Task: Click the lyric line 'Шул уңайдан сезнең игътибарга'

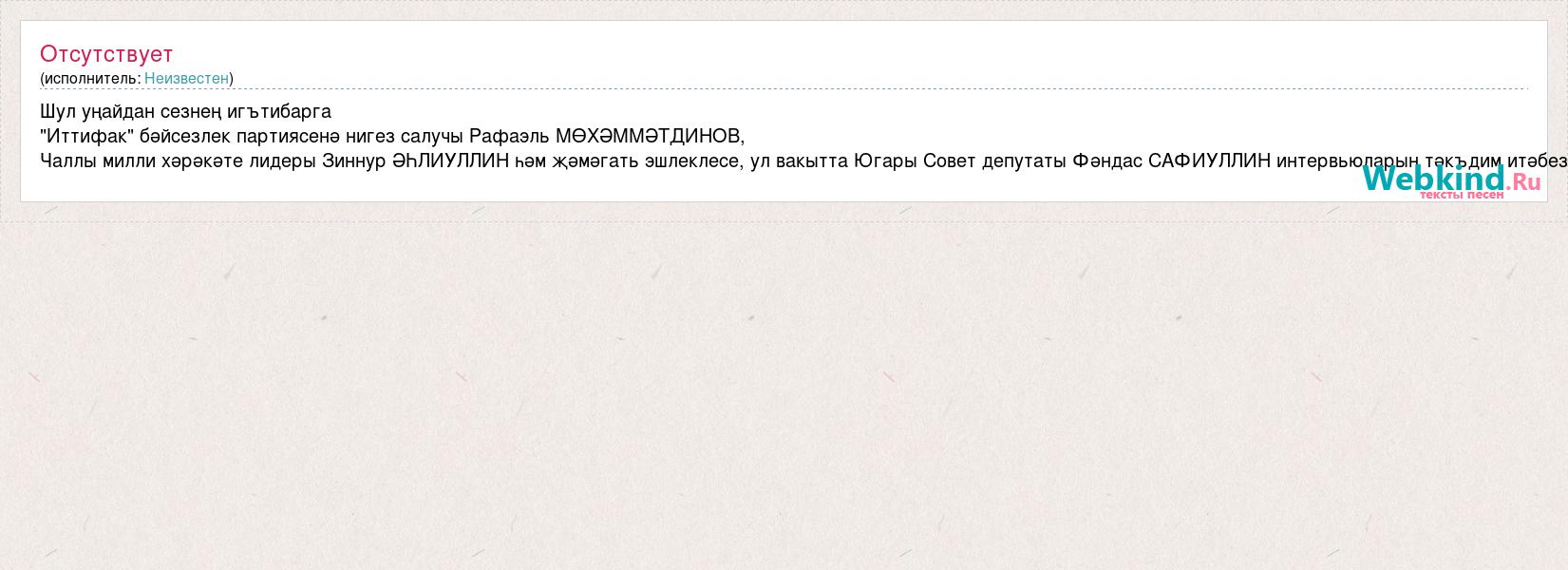Action: tap(186, 112)
